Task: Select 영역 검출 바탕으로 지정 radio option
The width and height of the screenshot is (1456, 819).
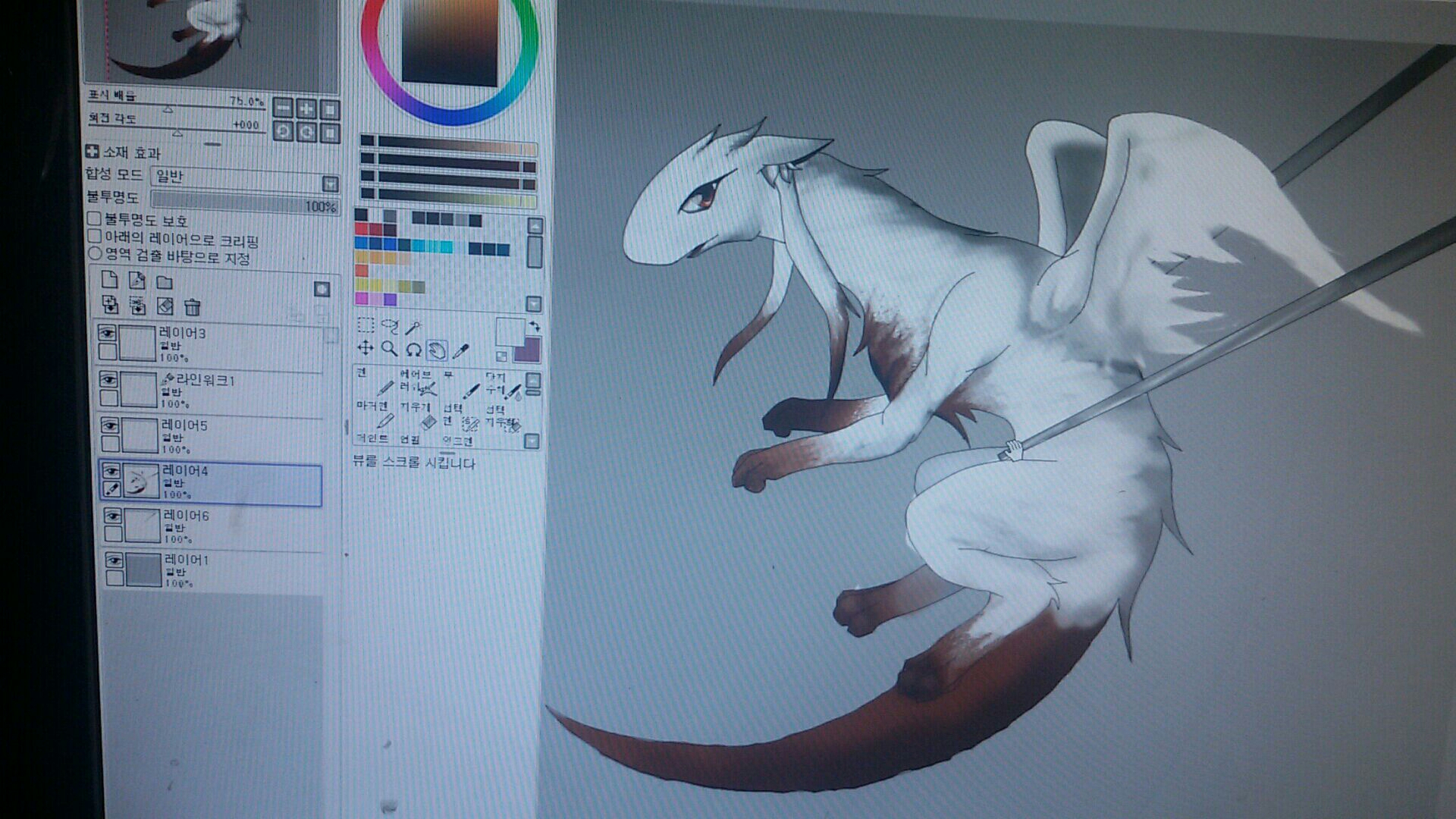Action: 96,253
